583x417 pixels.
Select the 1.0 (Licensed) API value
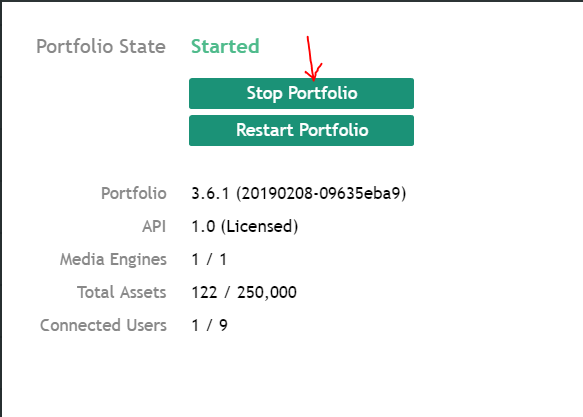coord(245,226)
